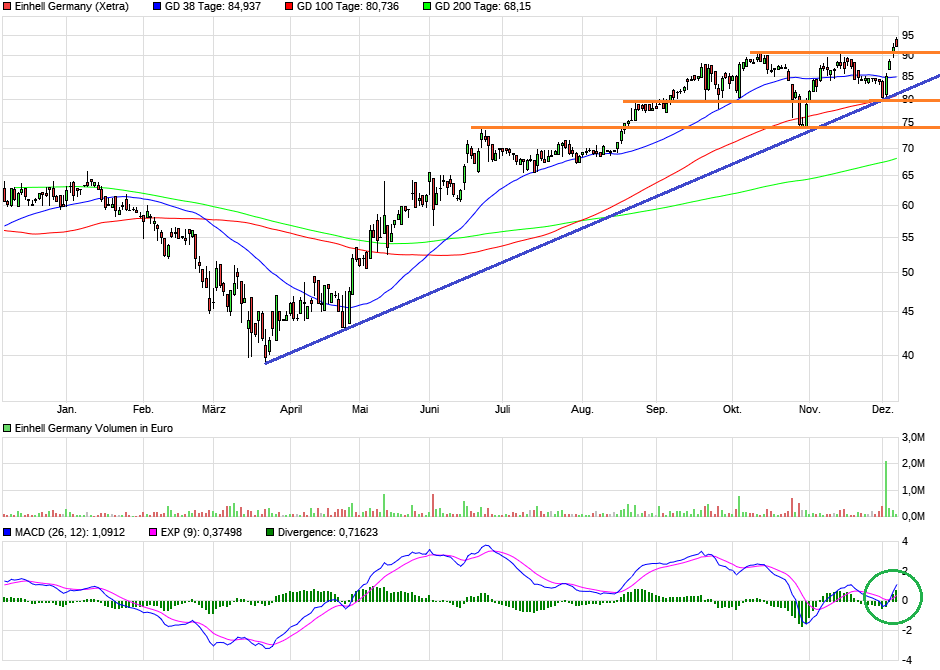
Task: Click the Juni label on the time axis
Action: pyautogui.click(x=430, y=409)
